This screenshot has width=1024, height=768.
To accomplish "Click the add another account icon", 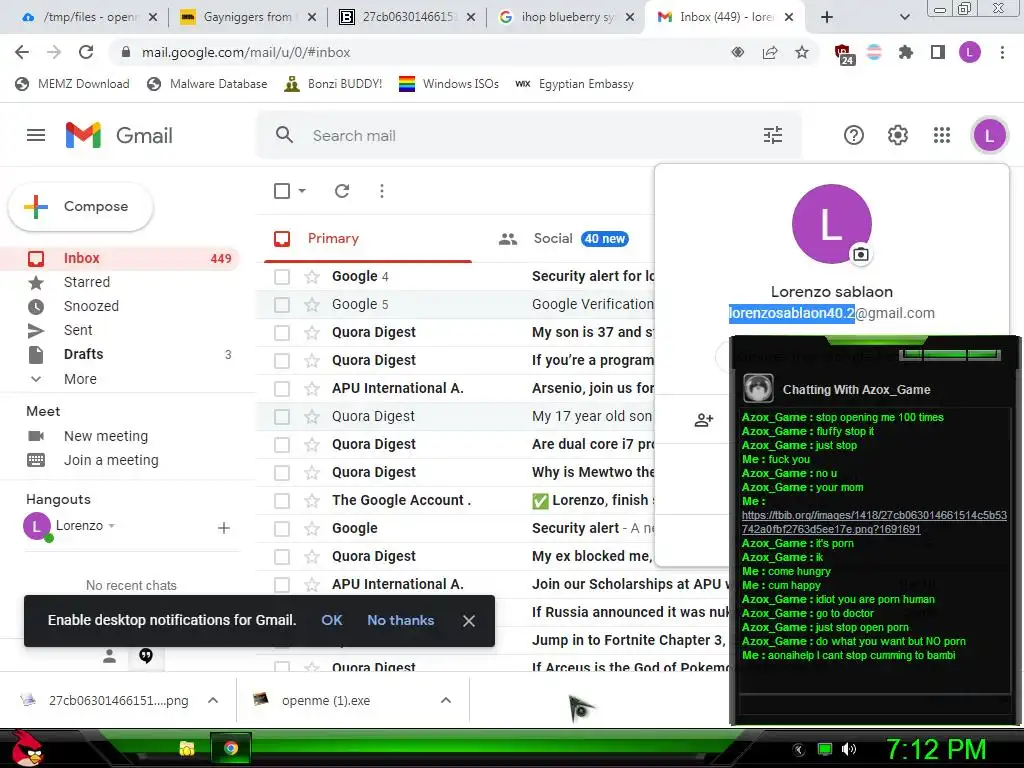I will click(703, 420).
